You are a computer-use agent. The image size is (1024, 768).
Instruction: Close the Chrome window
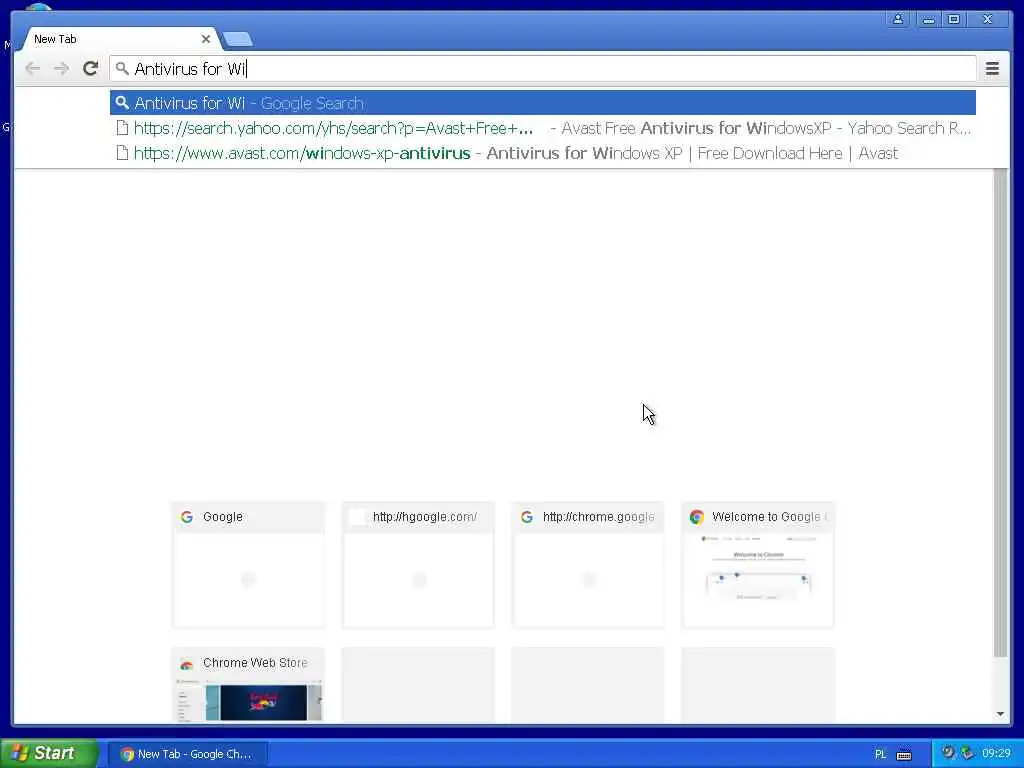point(987,19)
